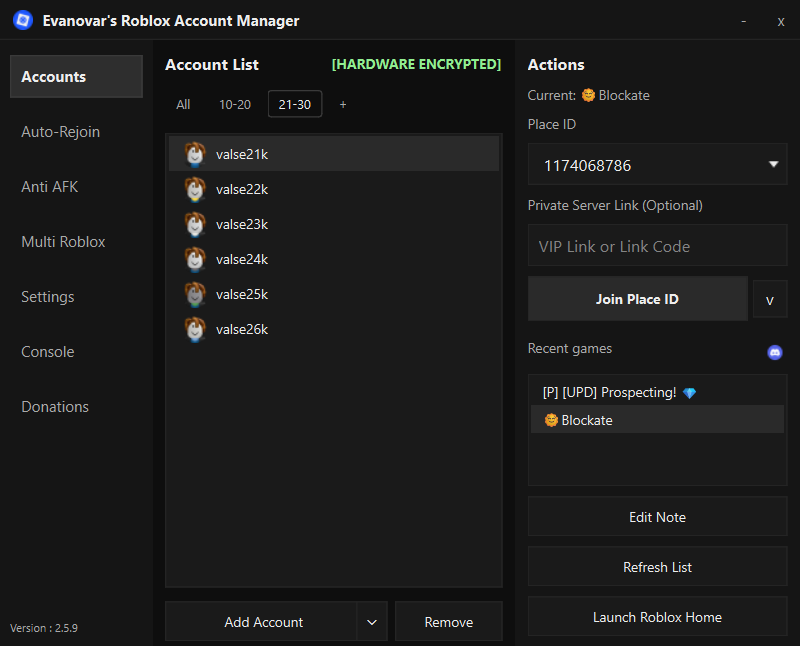Select account name valse26k
Image resolution: width=800 pixels, height=646 pixels.
pyautogui.click(x=242, y=330)
